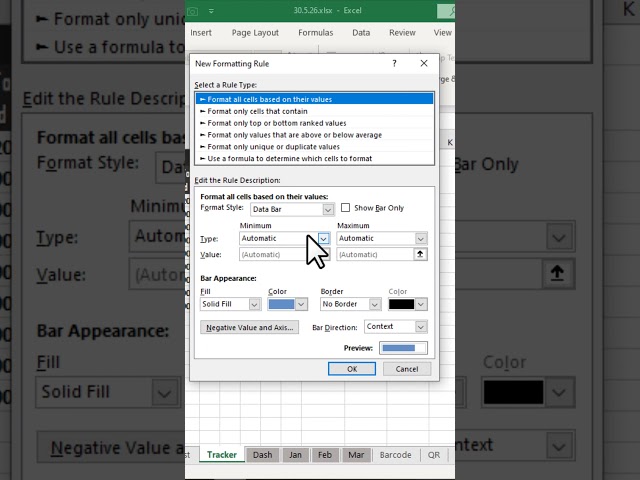
Task: Switch to the Barcode sheet tab
Action: [x=395, y=455]
